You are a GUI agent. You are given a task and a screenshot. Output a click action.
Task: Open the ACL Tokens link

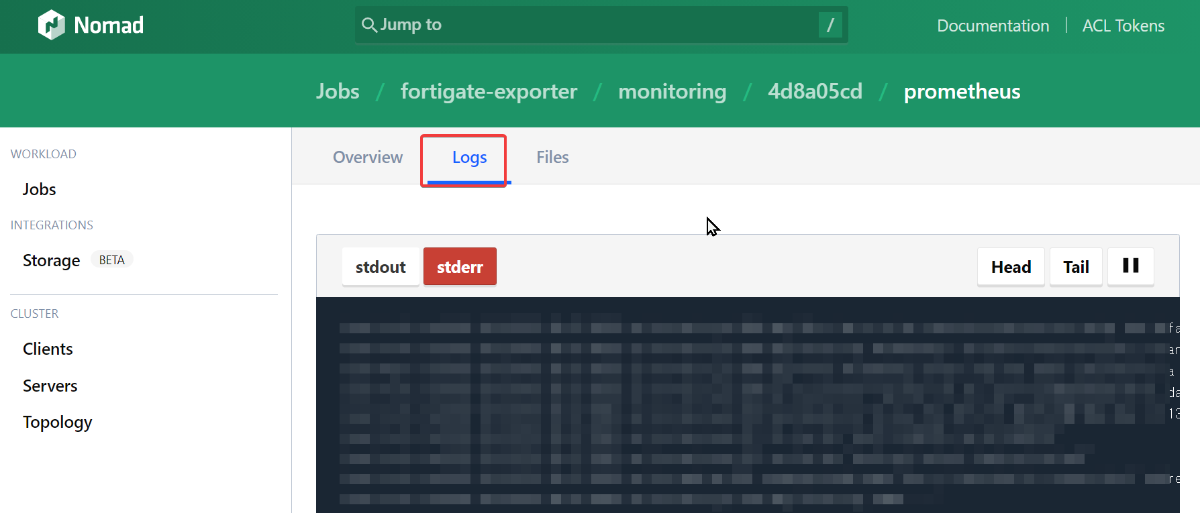pyautogui.click(x=1123, y=26)
